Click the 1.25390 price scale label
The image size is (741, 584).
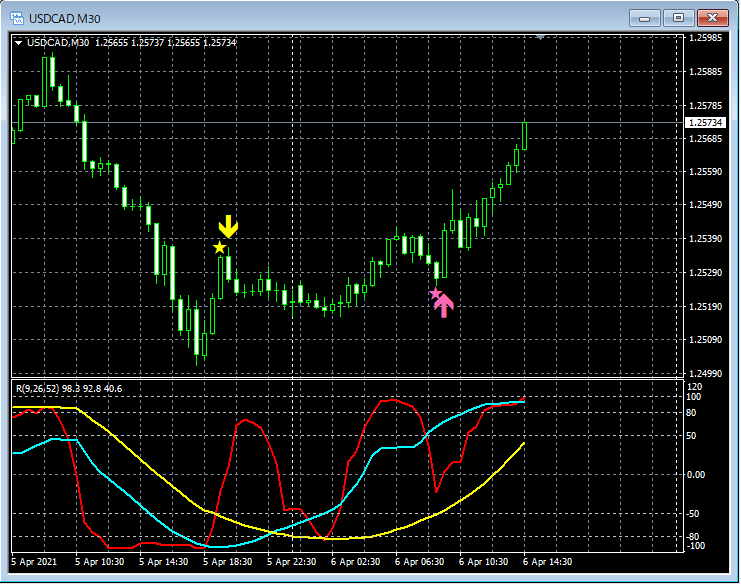tap(706, 239)
